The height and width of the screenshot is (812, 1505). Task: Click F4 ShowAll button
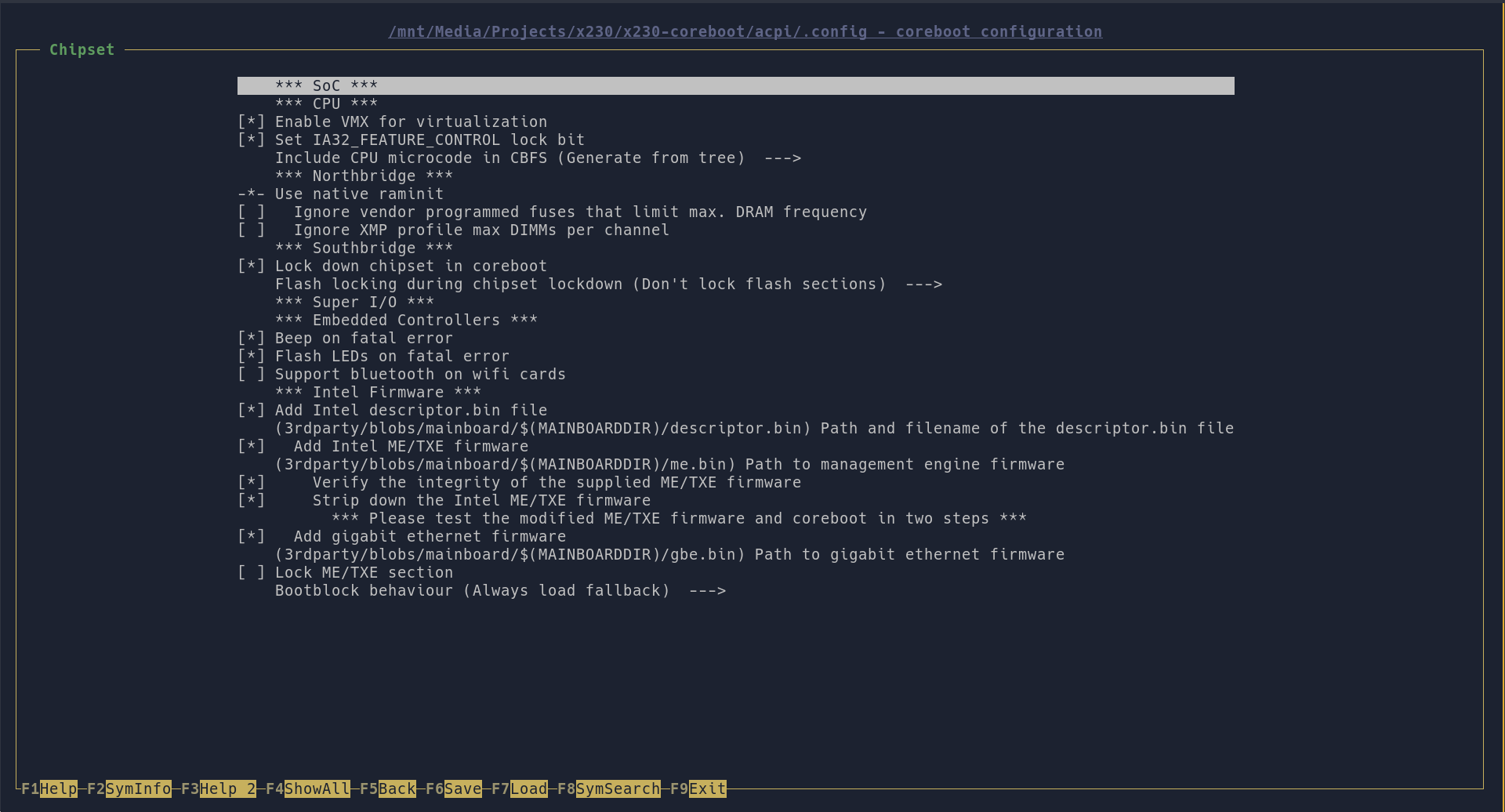(308, 788)
